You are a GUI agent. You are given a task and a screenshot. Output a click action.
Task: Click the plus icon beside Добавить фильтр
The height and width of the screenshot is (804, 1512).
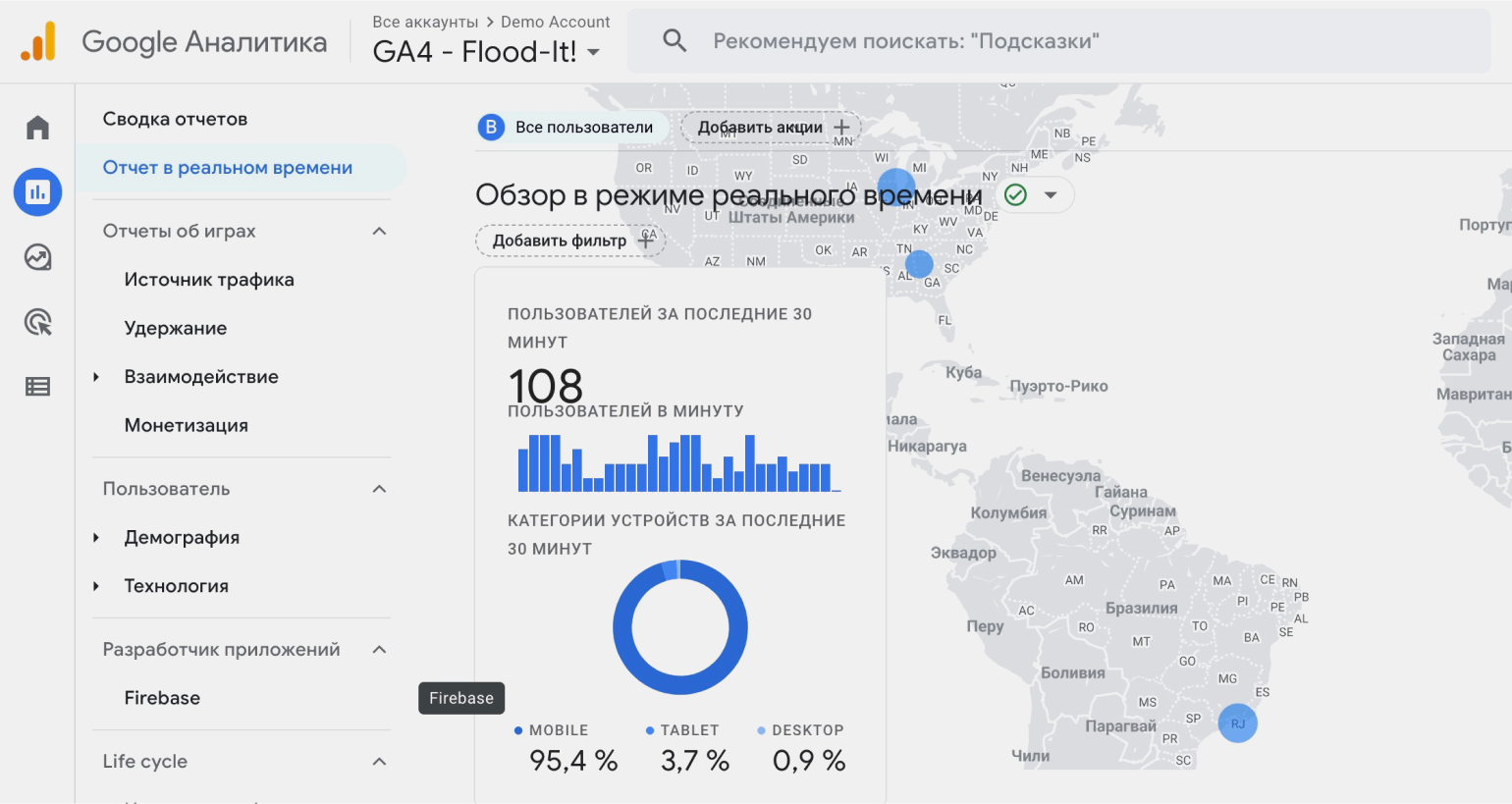tap(646, 241)
